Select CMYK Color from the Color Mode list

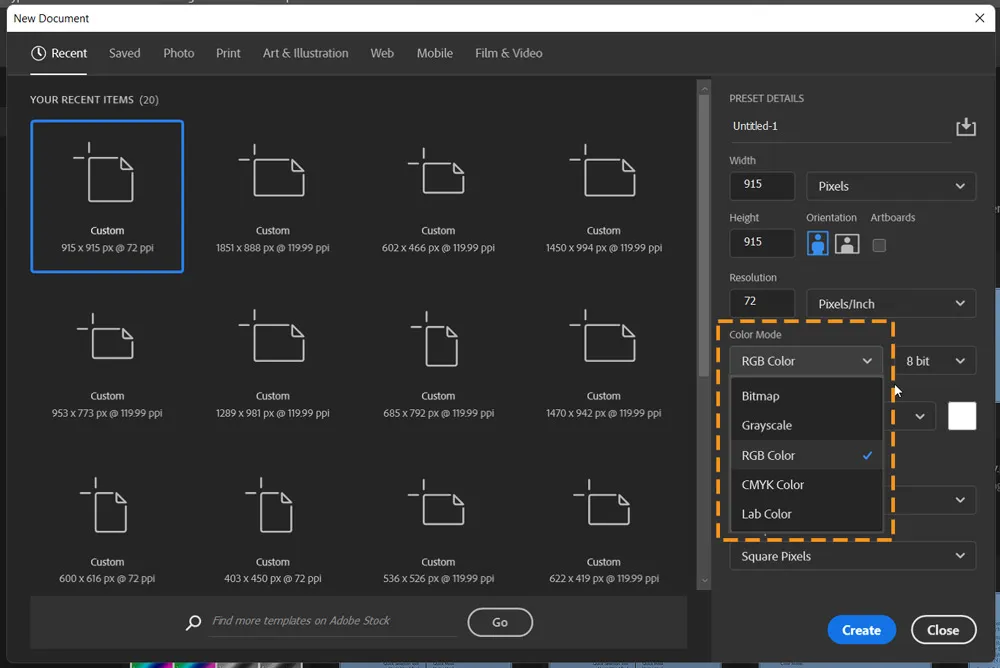[x=773, y=484]
